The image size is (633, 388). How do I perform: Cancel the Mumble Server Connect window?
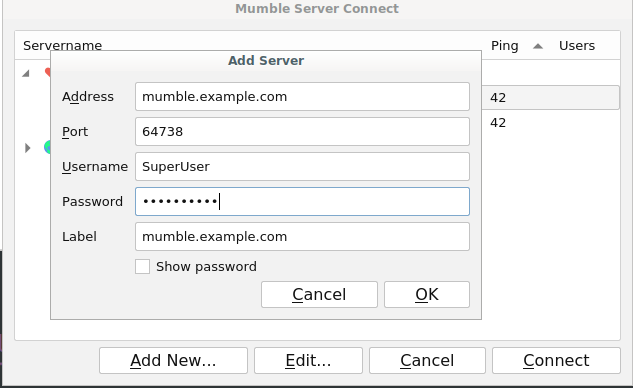point(427,361)
